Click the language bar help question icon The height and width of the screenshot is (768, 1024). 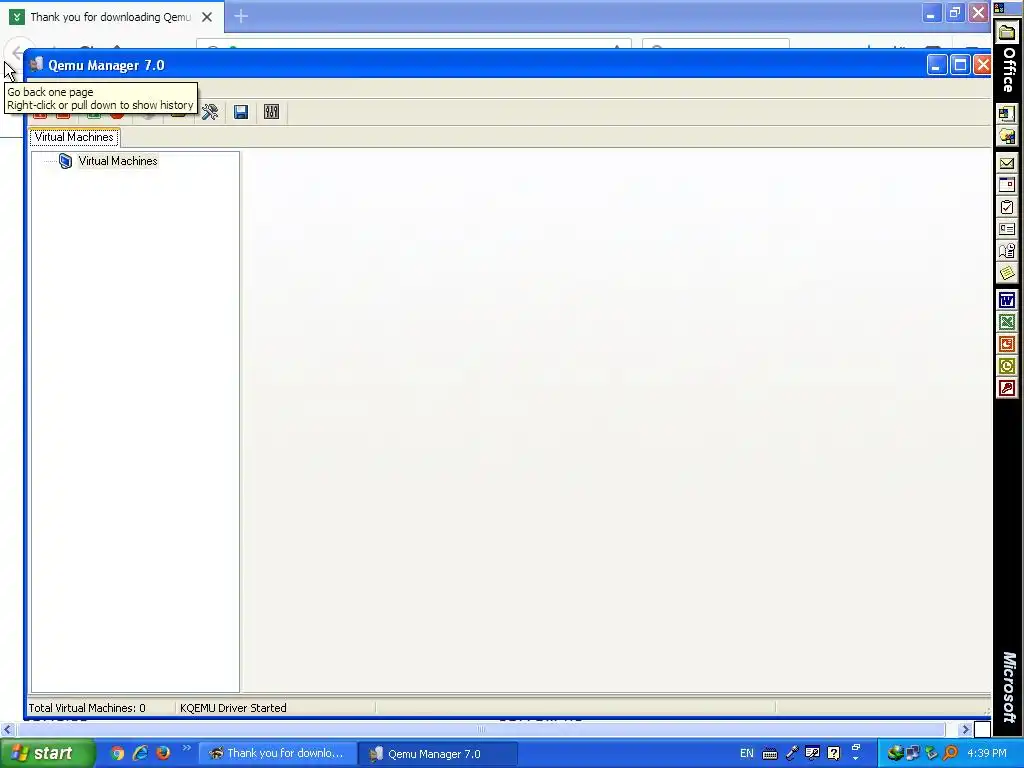click(x=833, y=754)
